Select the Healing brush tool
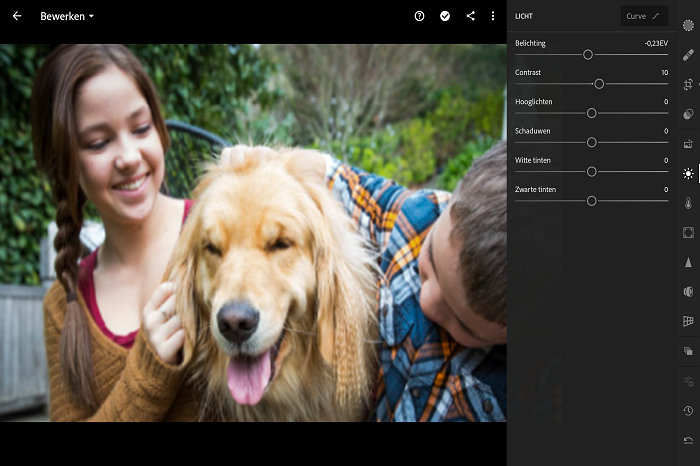This screenshot has height=466, width=700. click(688, 55)
